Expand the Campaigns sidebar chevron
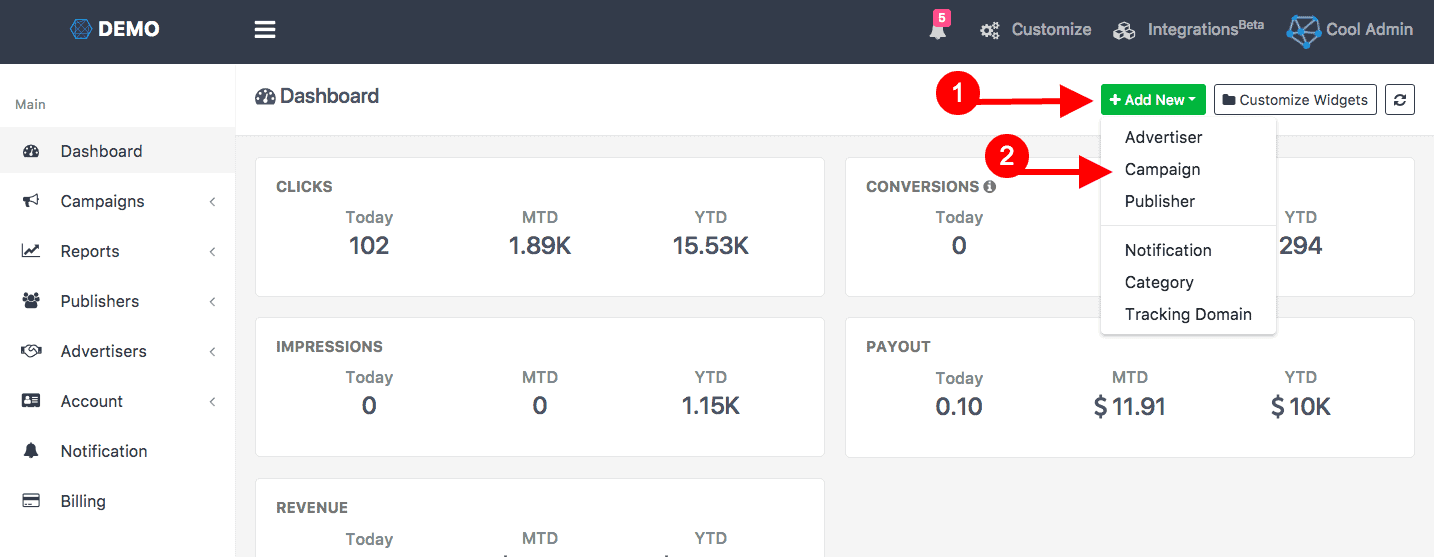The width and height of the screenshot is (1434, 557). point(212,202)
